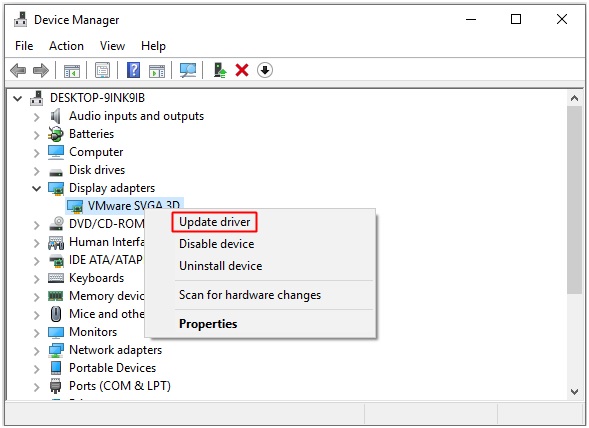Click the Monitors category icon
This screenshot has height=428, width=589.
coord(56,333)
